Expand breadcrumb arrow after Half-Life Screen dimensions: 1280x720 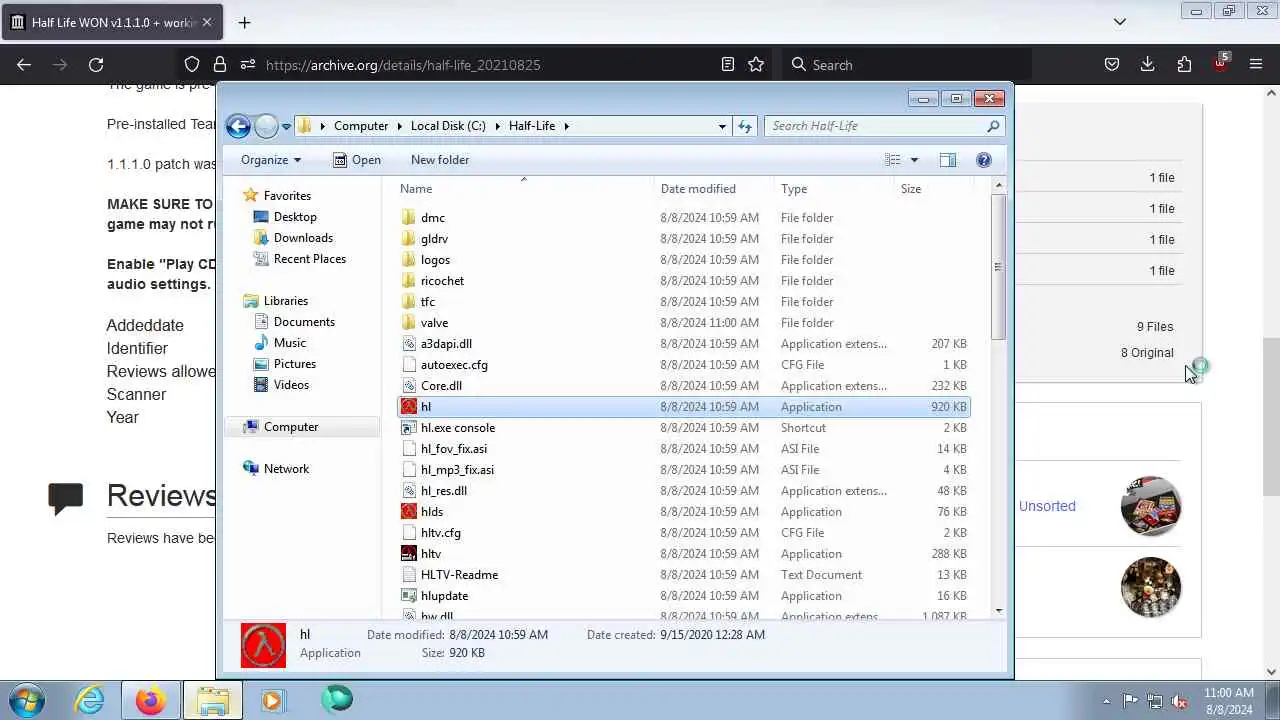pyautogui.click(x=566, y=126)
